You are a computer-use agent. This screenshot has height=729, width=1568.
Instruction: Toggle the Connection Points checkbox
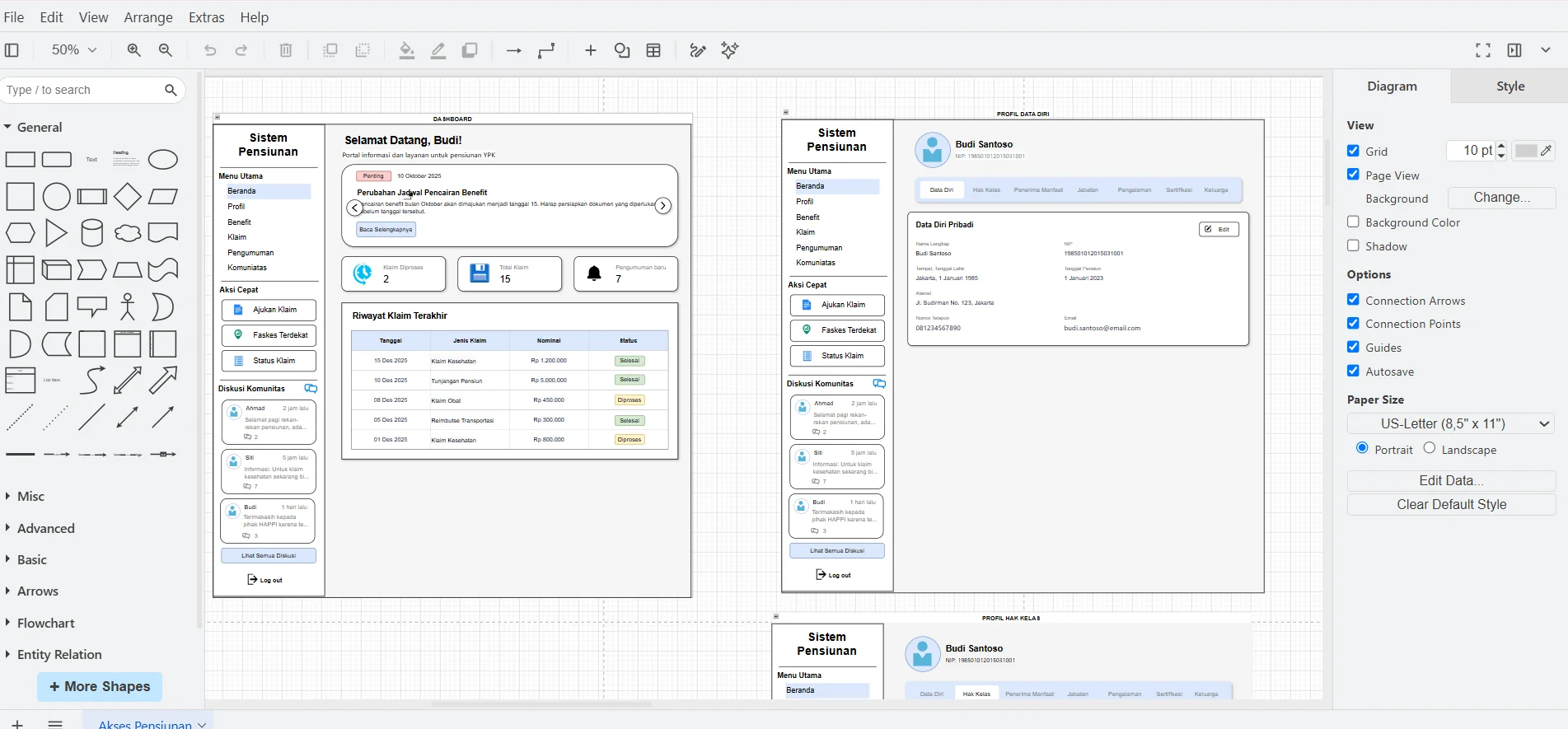1353,323
